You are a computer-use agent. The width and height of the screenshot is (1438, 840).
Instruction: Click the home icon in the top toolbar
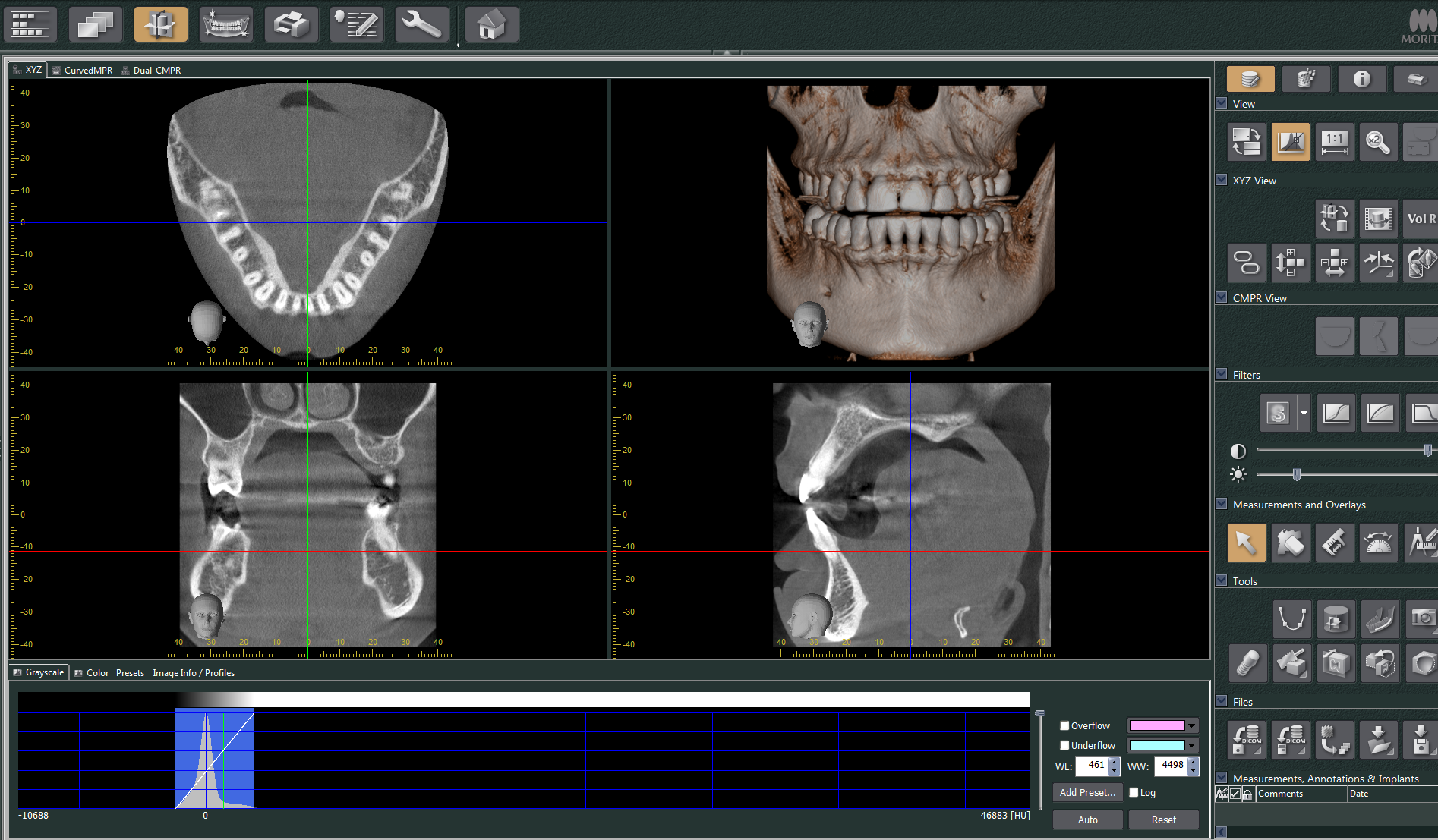(491, 24)
